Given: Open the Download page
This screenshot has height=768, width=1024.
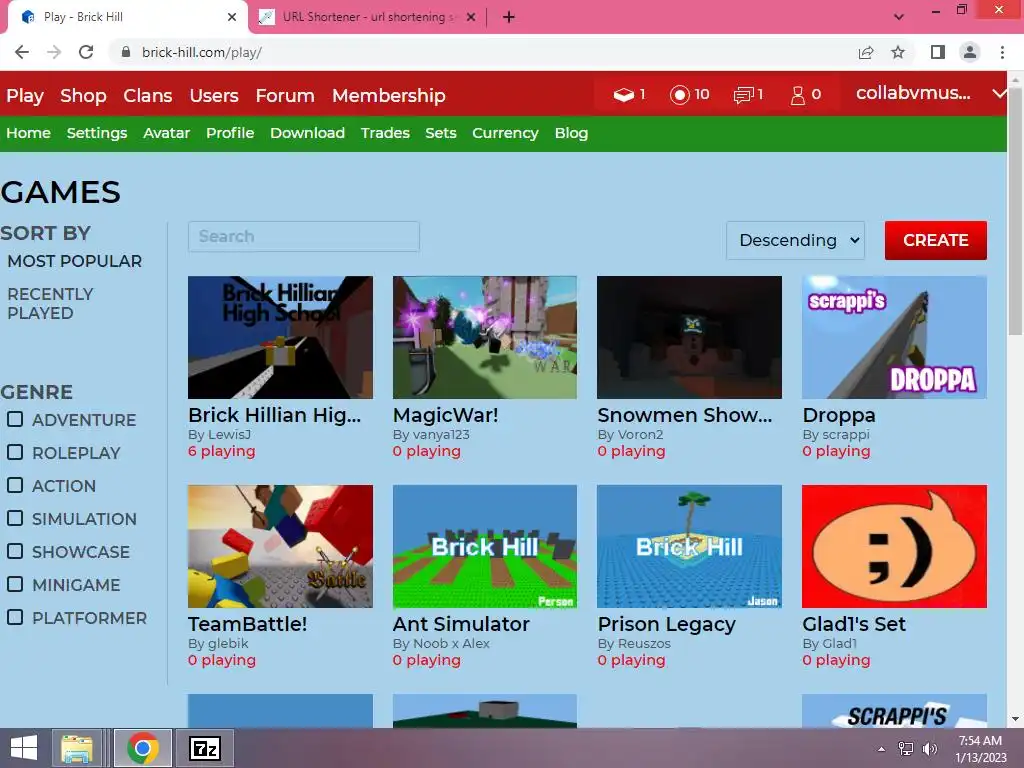Looking at the screenshot, I should (307, 133).
